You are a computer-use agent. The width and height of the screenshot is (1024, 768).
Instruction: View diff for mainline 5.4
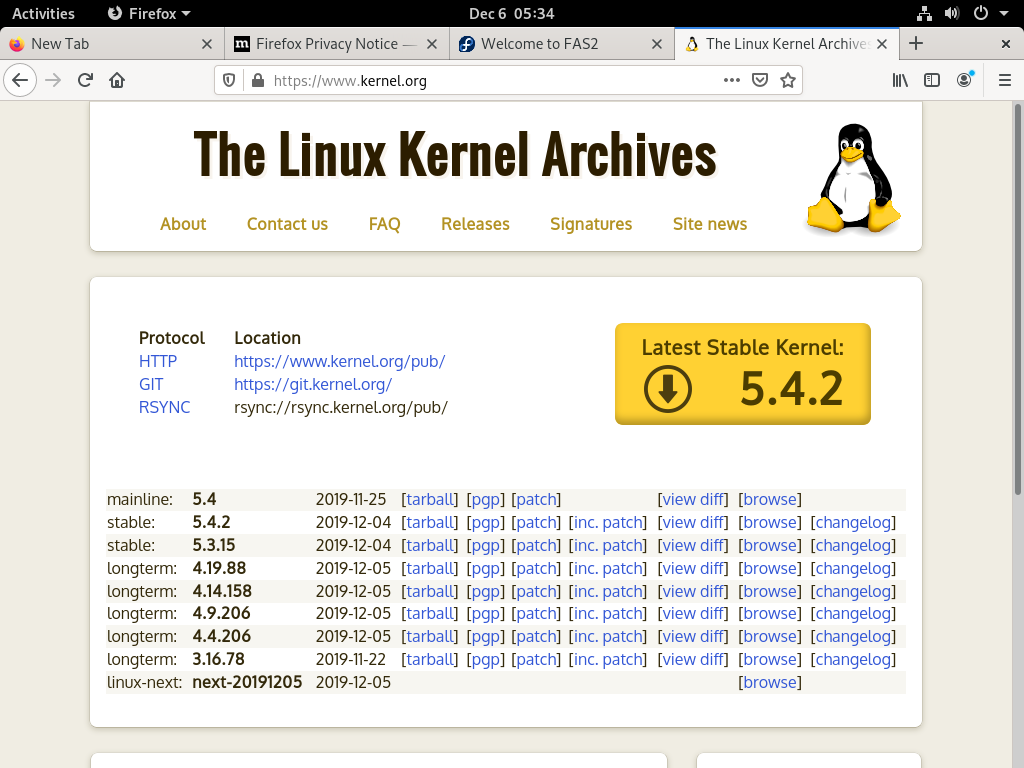(692, 500)
